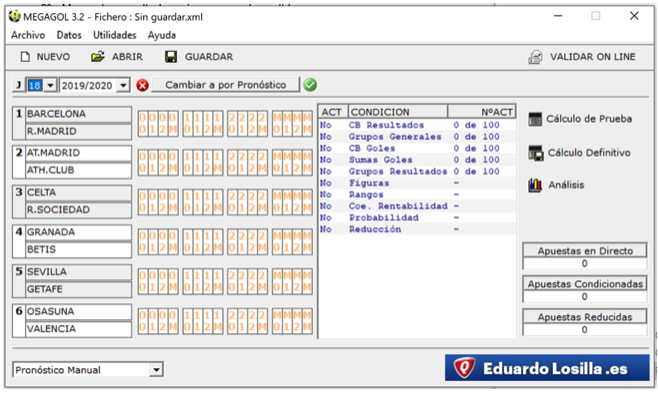Image resolution: width=658 pixels, height=394 pixels.
Task: Launch Cálculo de Prueba calculator icon
Action: pyautogui.click(x=535, y=119)
